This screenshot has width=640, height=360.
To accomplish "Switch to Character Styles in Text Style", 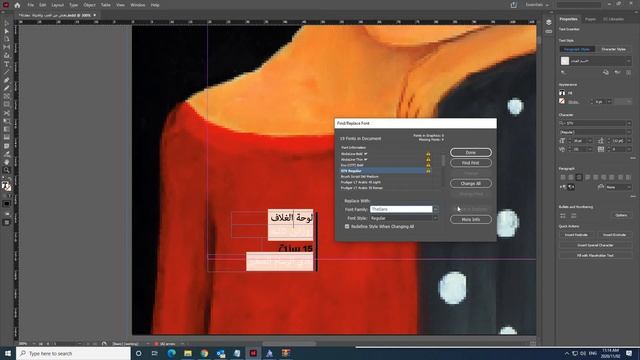I will (x=613, y=49).
